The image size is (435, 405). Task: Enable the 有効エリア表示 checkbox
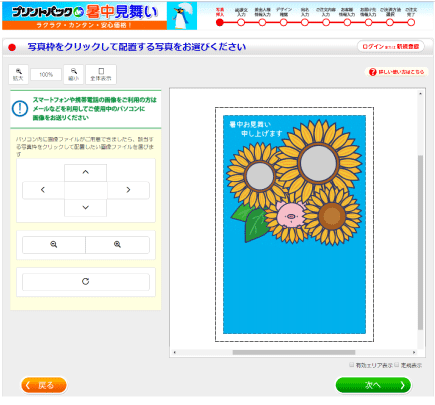(351, 365)
